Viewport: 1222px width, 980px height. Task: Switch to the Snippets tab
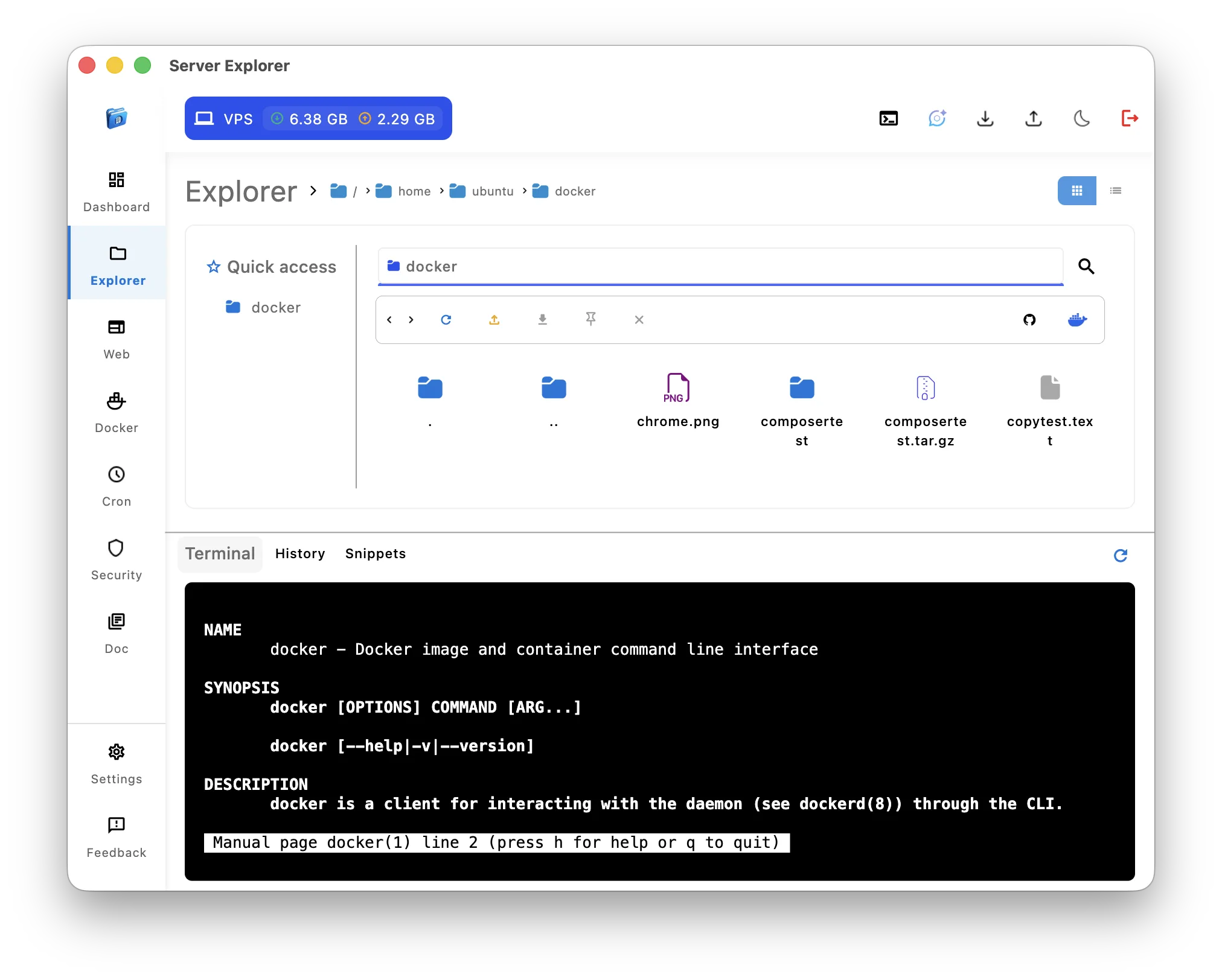click(x=376, y=553)
